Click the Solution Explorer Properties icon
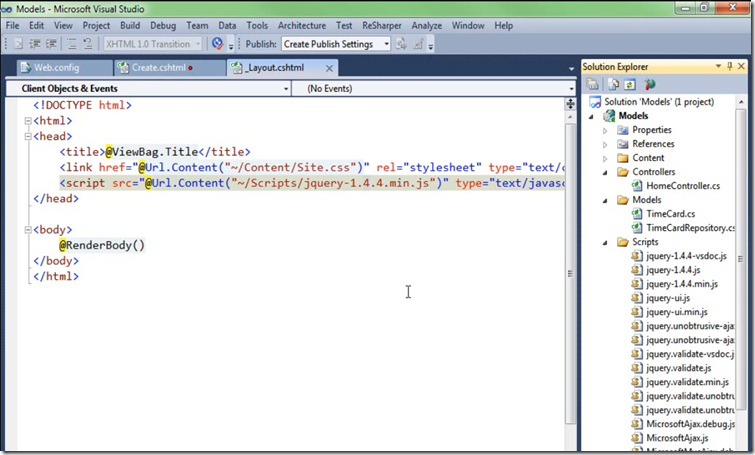 coord(592,84)
